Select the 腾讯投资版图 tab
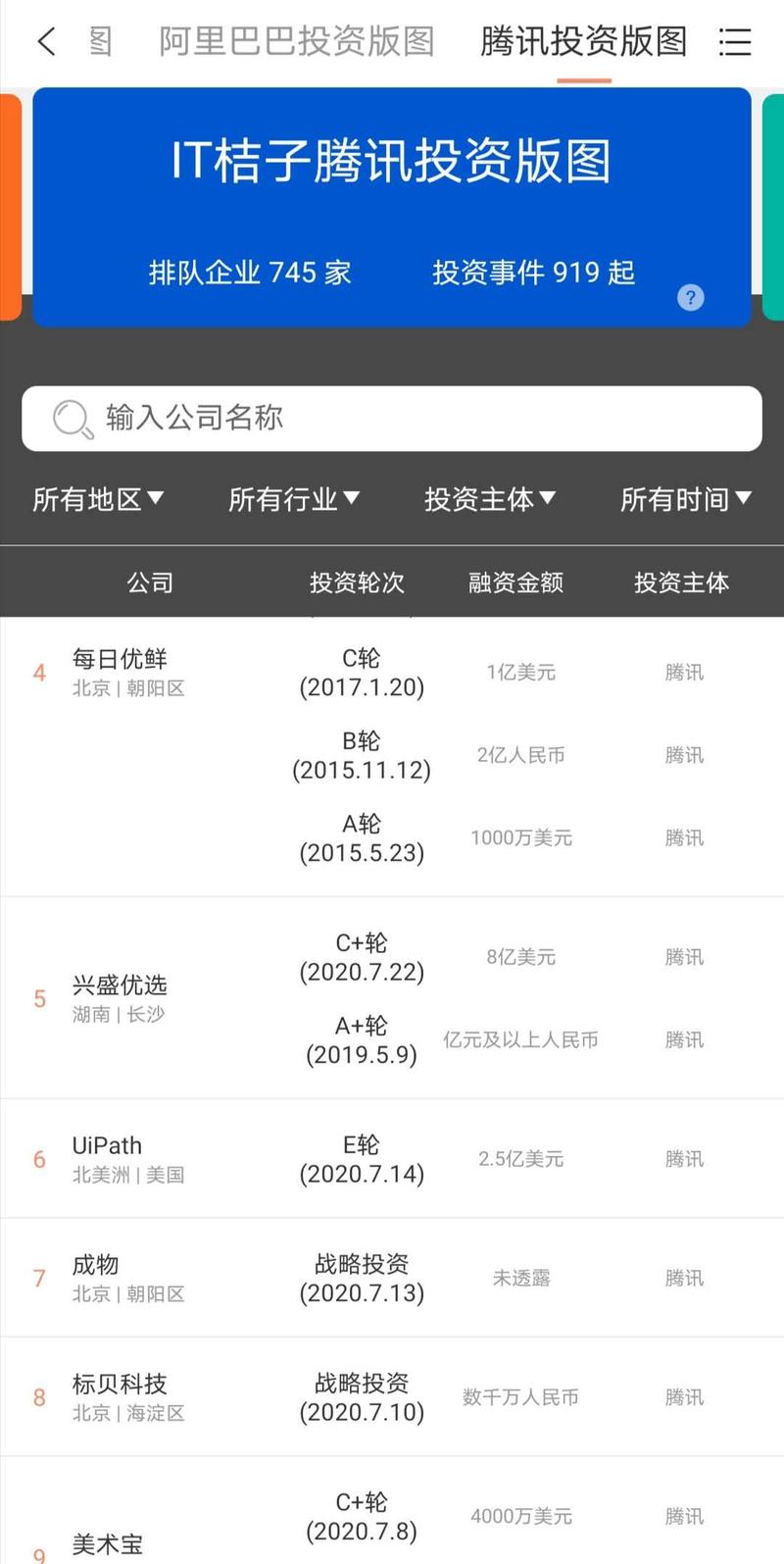Screen dimensions: 784x1564 click(583, 41)
